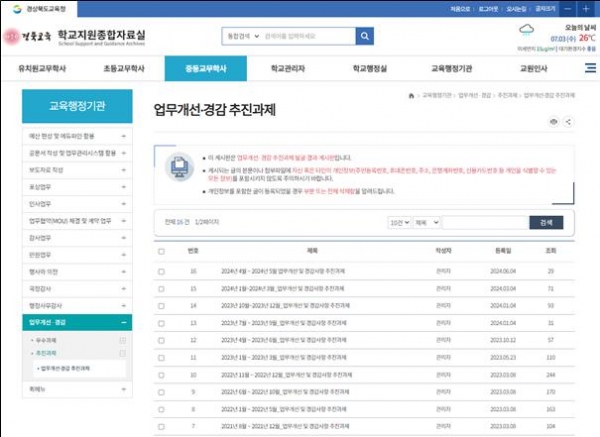This screenshot has width=600, height=437.
Task: Click the print icon above notice box
Action: (555, 121)
